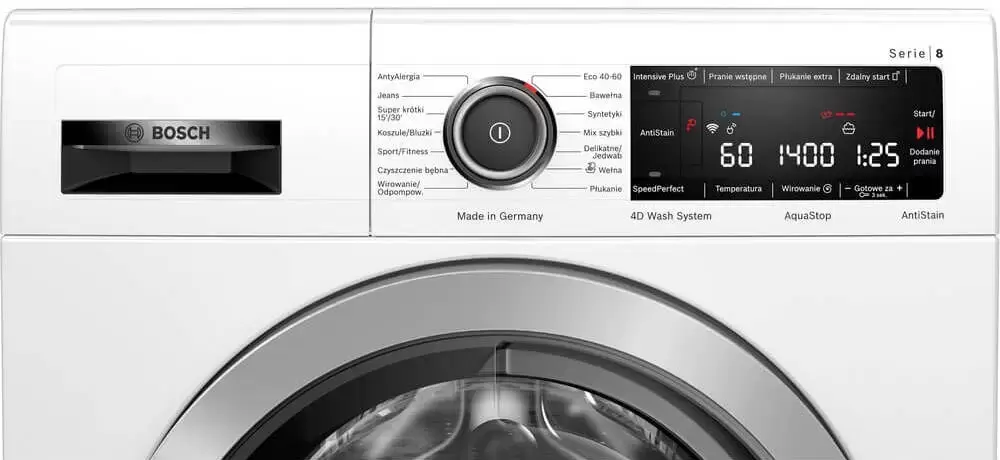
Task: Select the Eco 40-60 programme label
Action: click(x=602, y=76)
